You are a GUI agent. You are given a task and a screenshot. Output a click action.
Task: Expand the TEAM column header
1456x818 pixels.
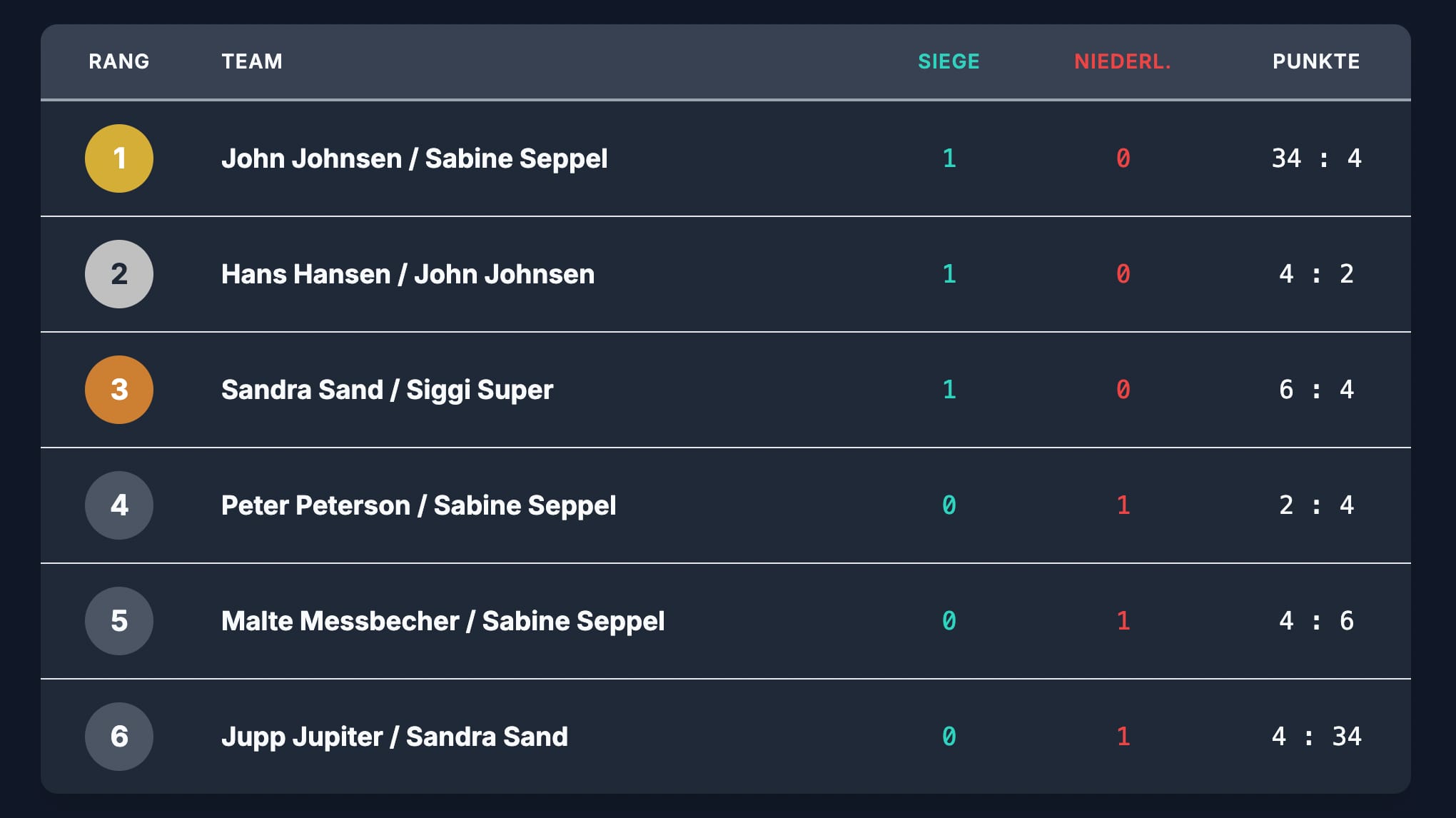click(253, 62)
